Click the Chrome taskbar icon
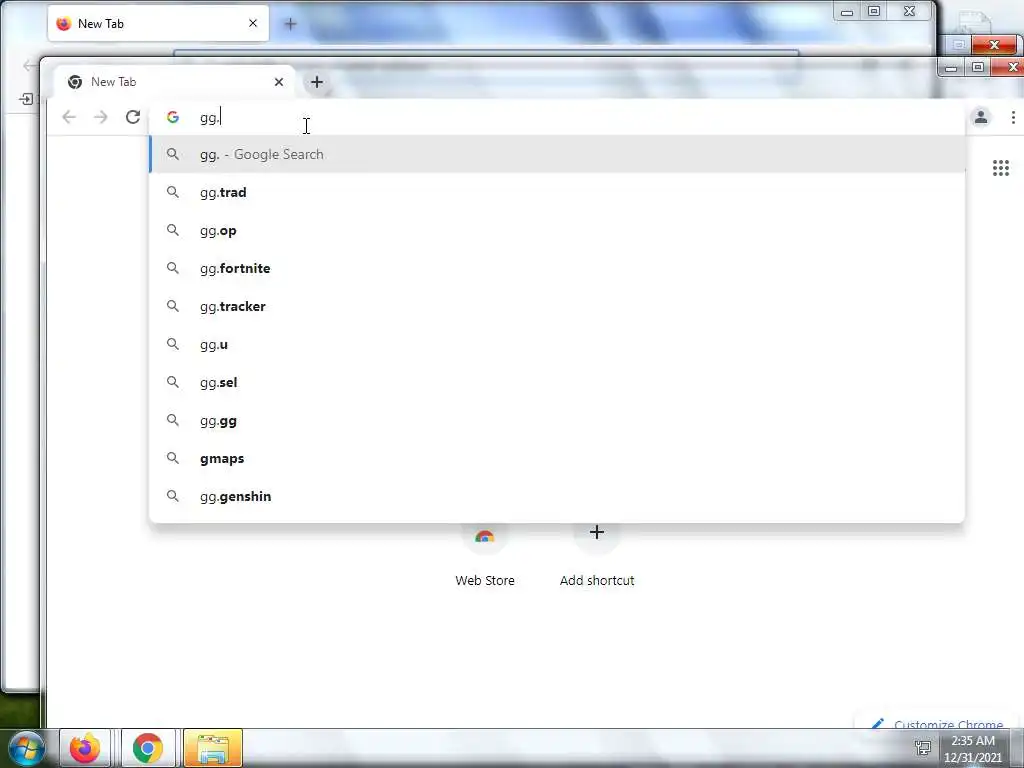This screenshot has width=1024, height=768. pos(148,748)
